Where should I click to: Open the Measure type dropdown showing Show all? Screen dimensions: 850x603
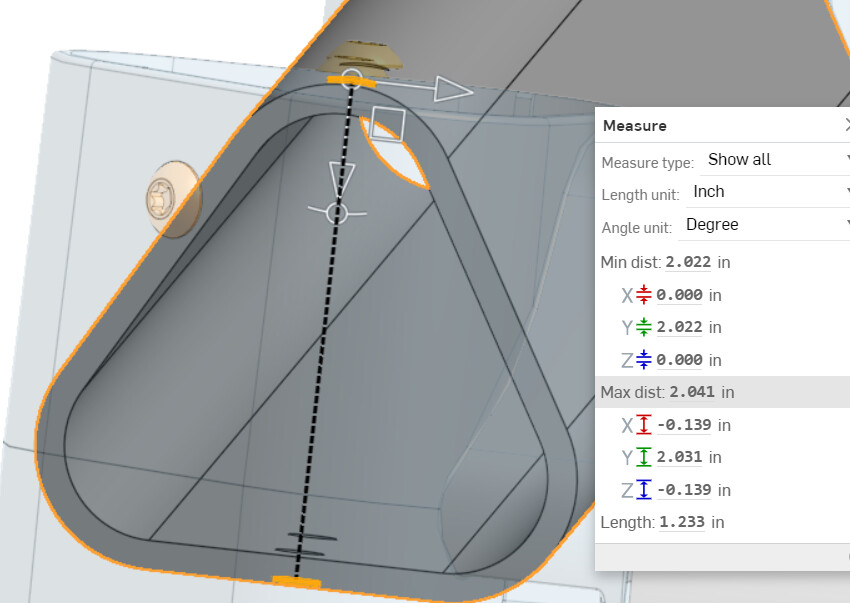coord(775,160)
